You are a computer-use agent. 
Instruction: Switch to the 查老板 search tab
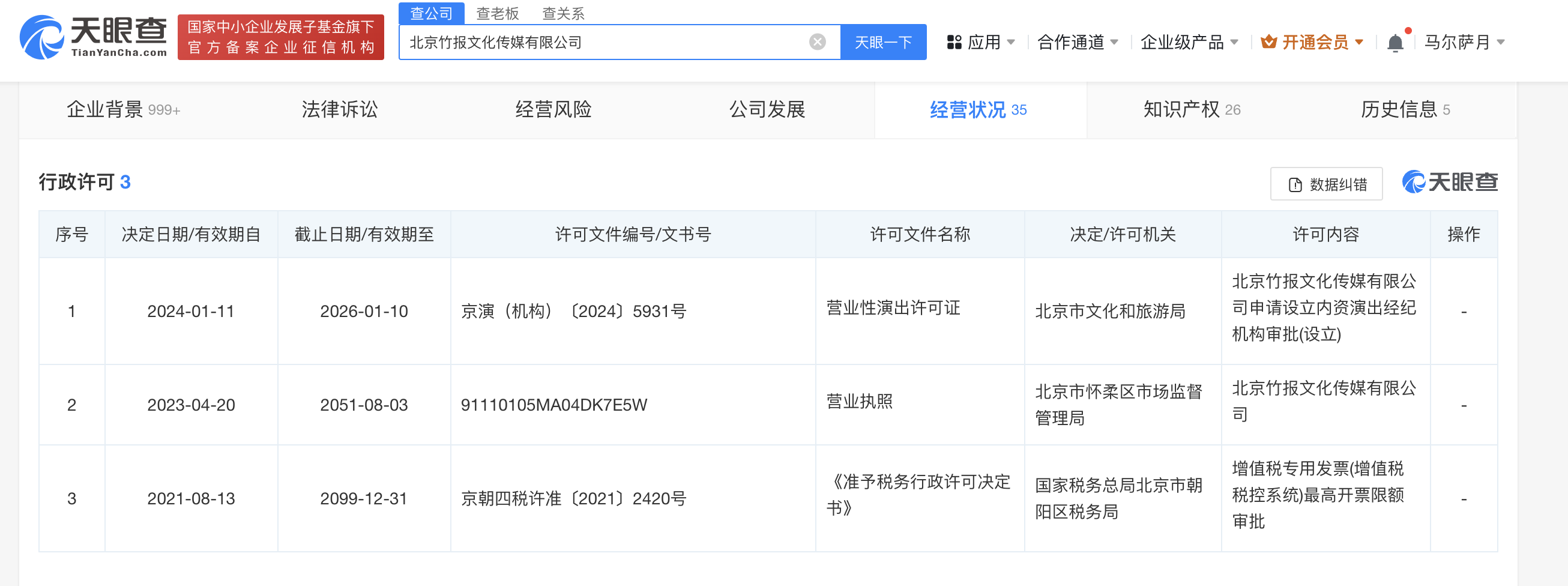click(497, 13)
